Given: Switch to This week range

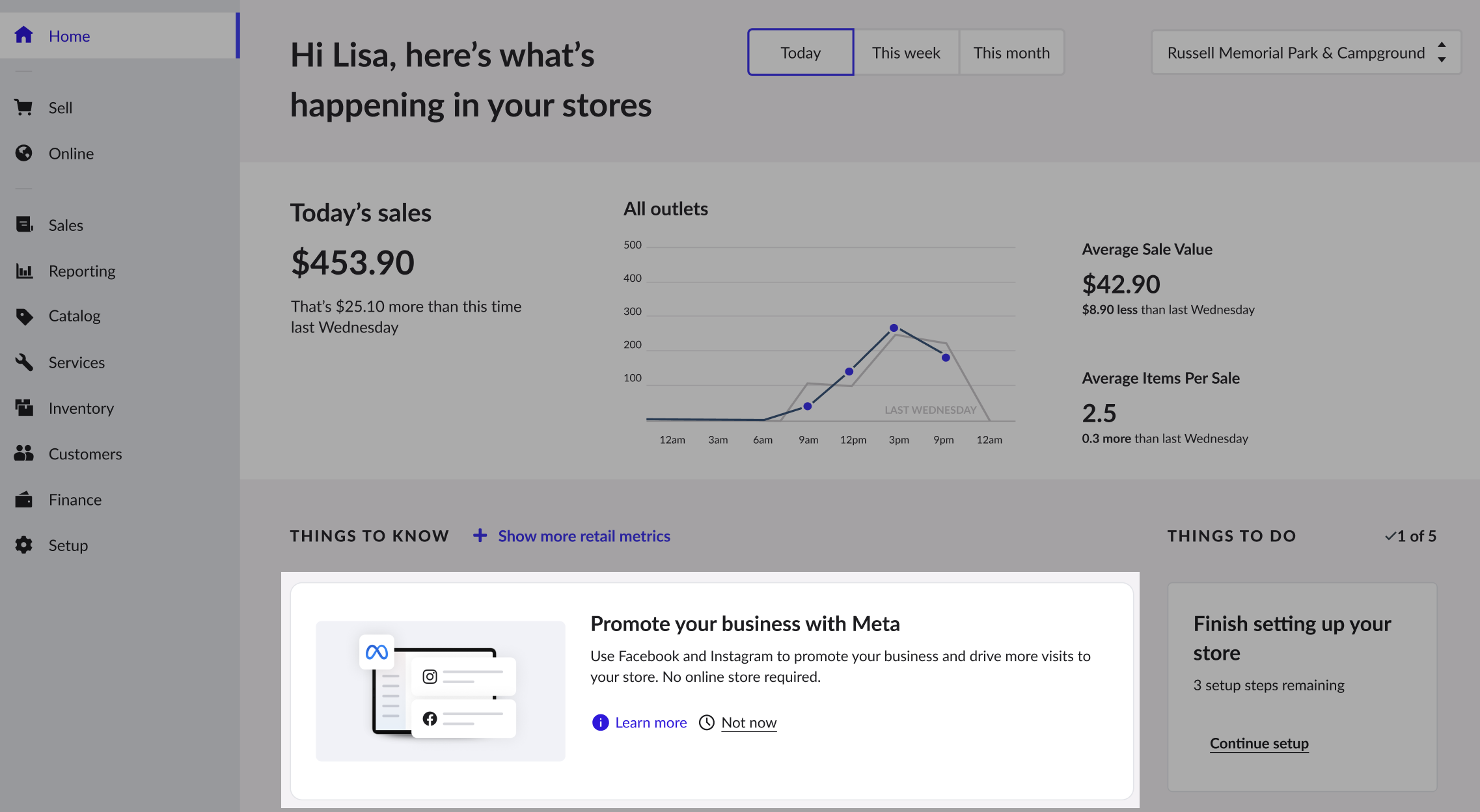Looking at the screenshot, I should tap(906, 52).
